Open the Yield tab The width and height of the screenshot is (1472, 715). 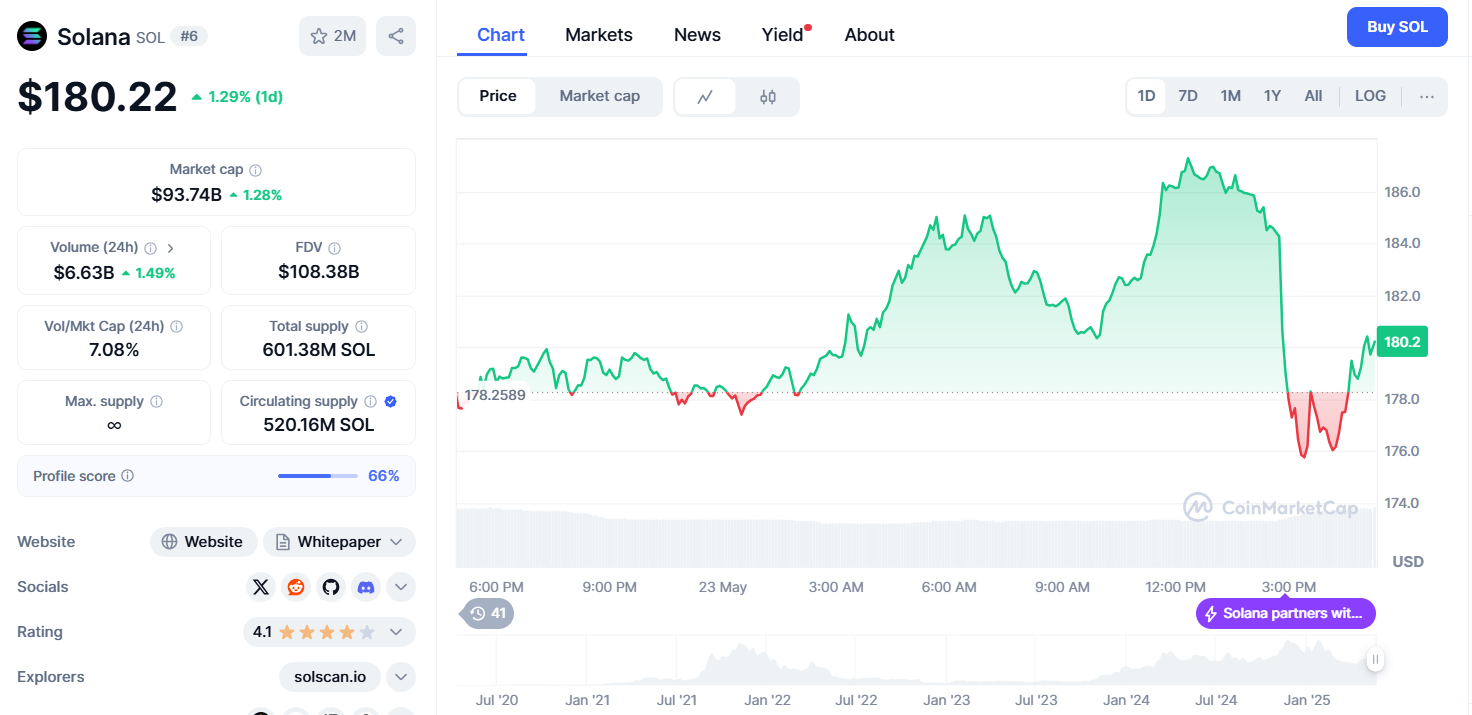pyautogui.click(x=783, y=35)
